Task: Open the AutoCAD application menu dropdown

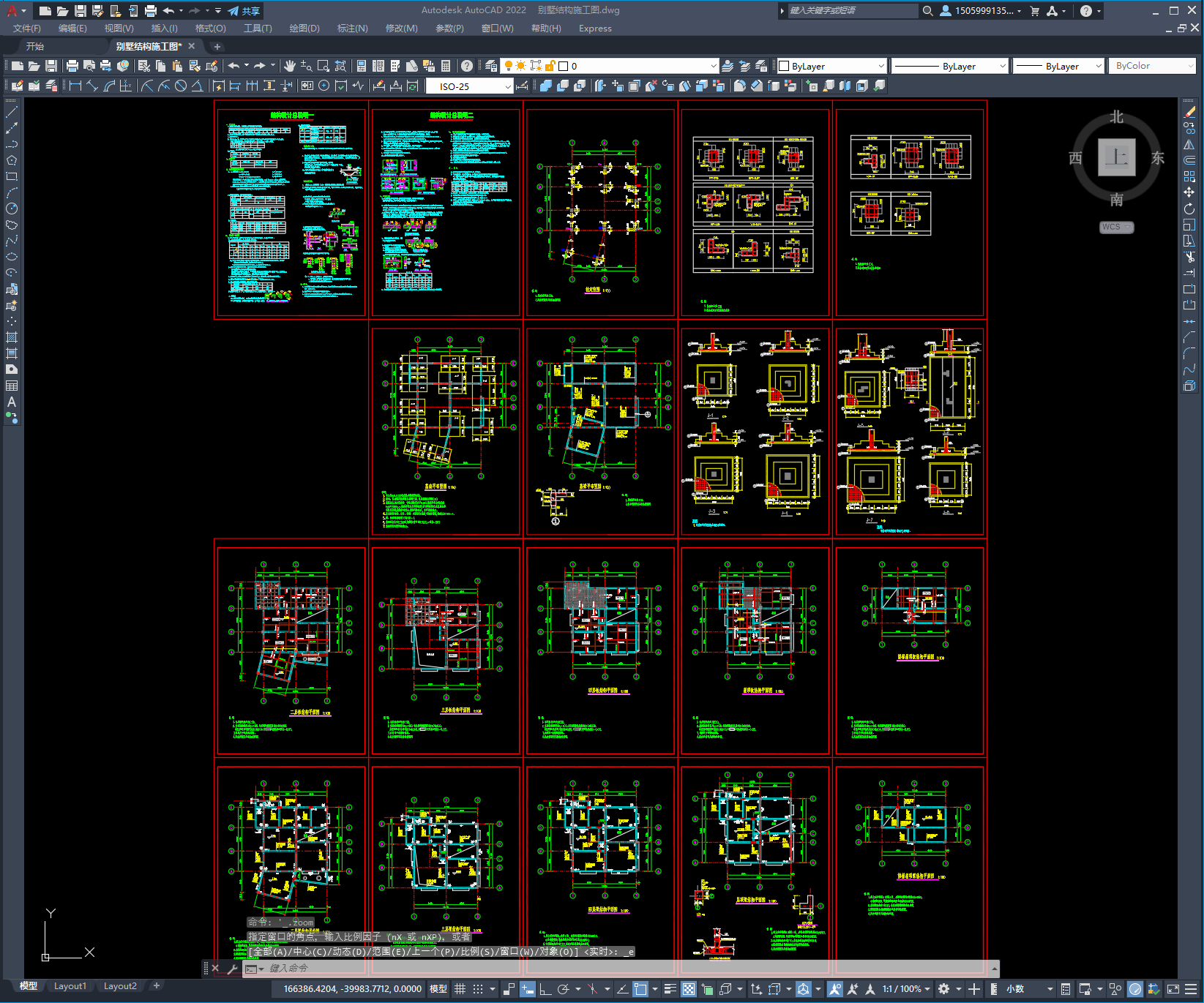Action: (x=16, y=11)
